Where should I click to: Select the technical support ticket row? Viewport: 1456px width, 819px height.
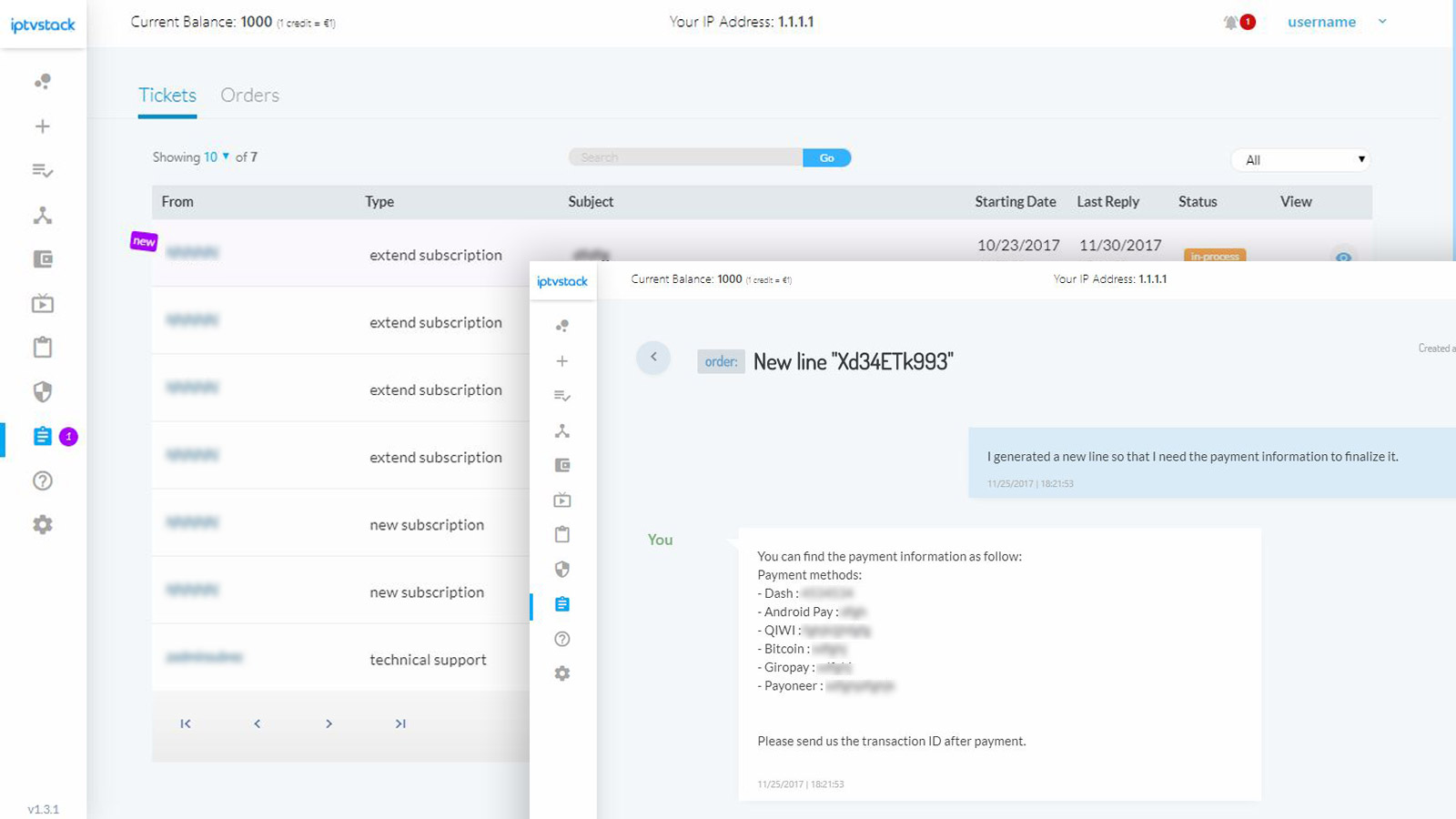[x=340, y=658]
